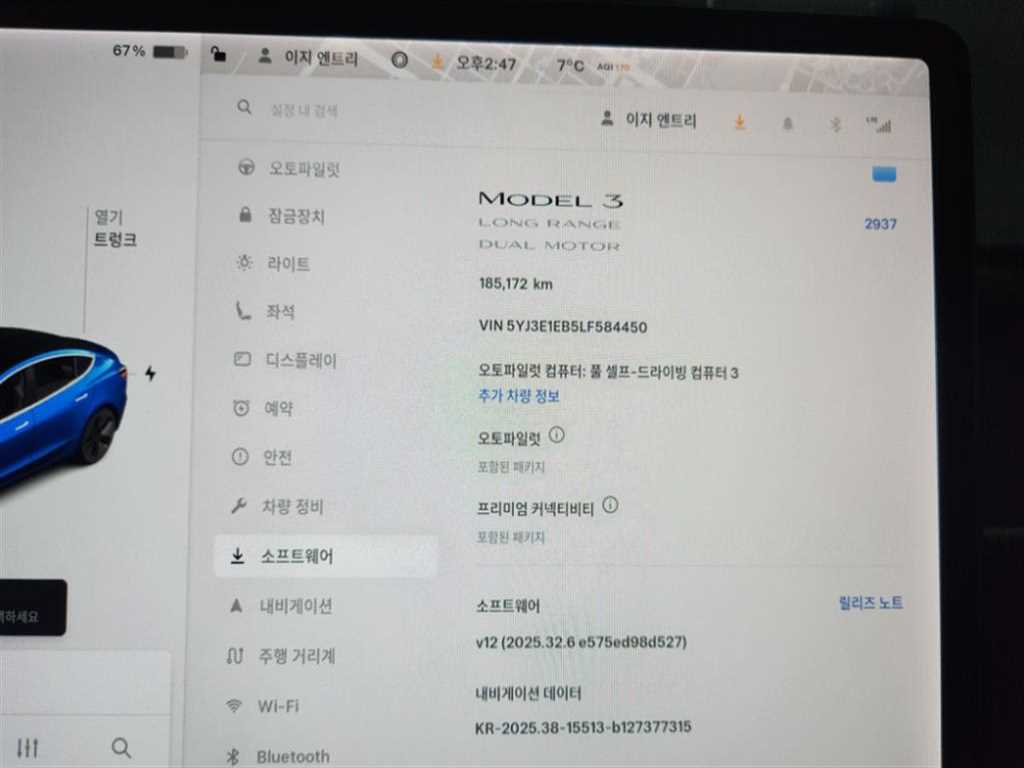This screenshot has width=1024, height=768.
Task: Tap the lock icon in status bar
Action: click(x=219, y=56)
